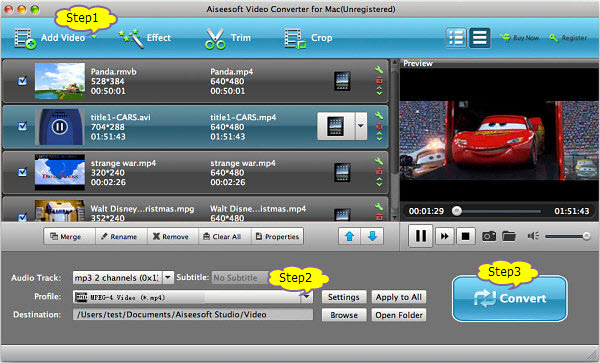Mute the preview volume speaker icon
The height and width of the screenshot is (363, 600).
[x=533, y=236]
